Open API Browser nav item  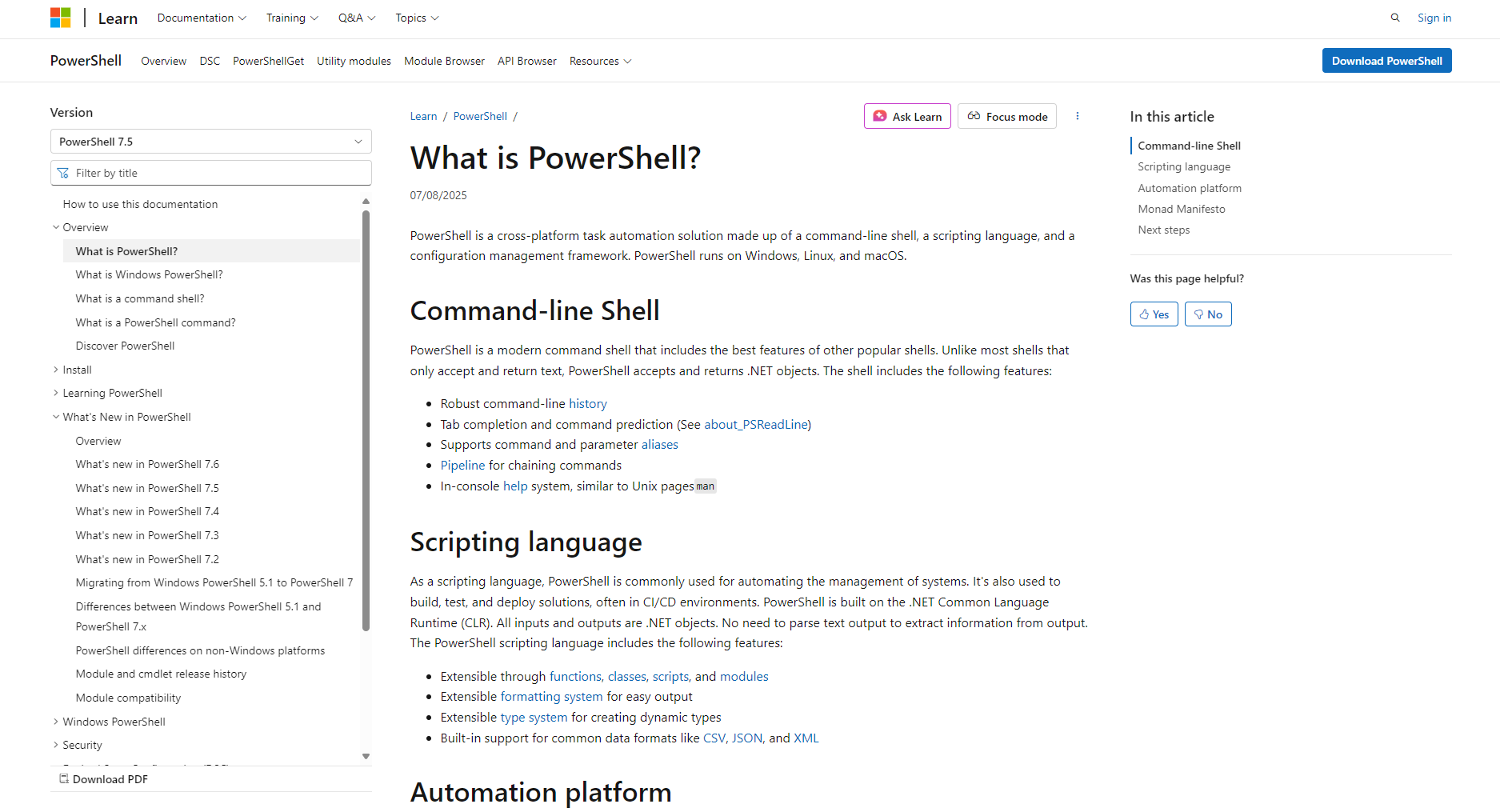click(526, 61)
